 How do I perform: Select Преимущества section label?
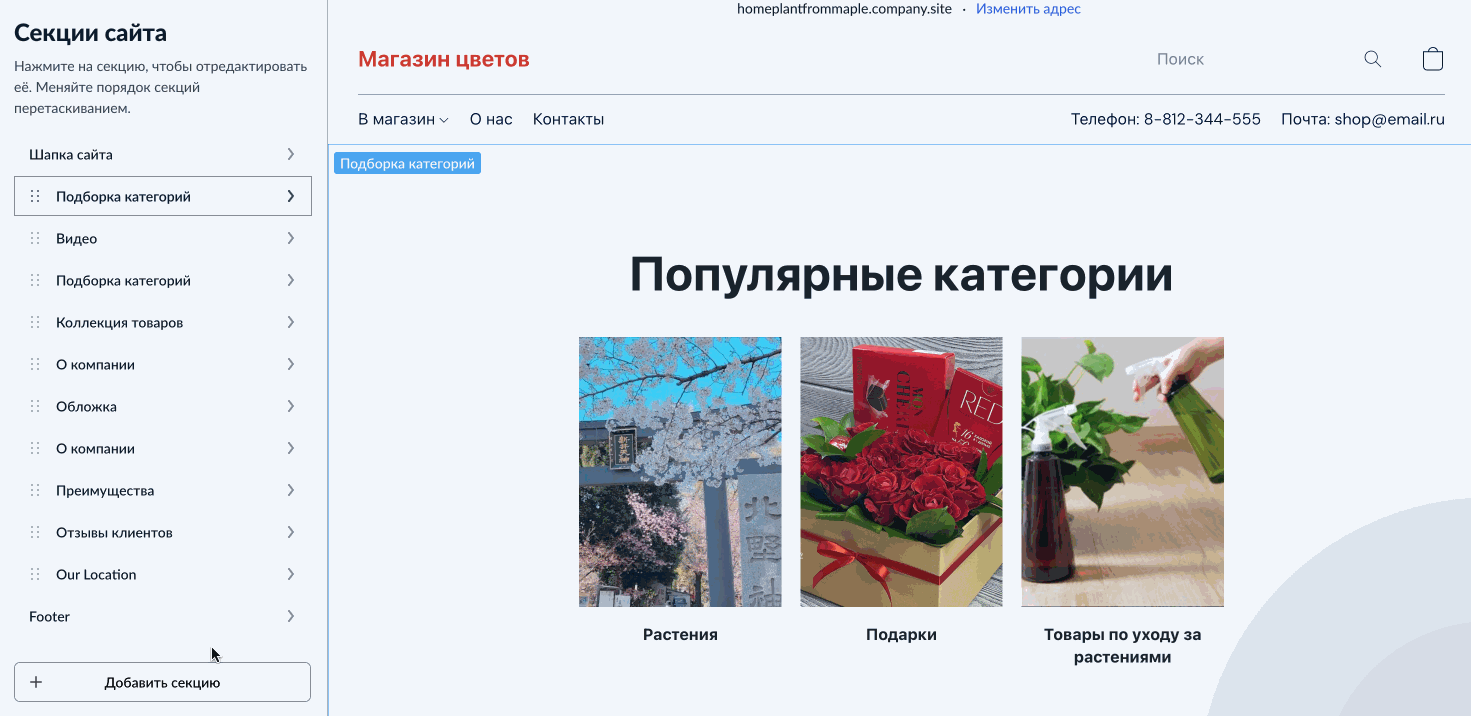[105, 490]
